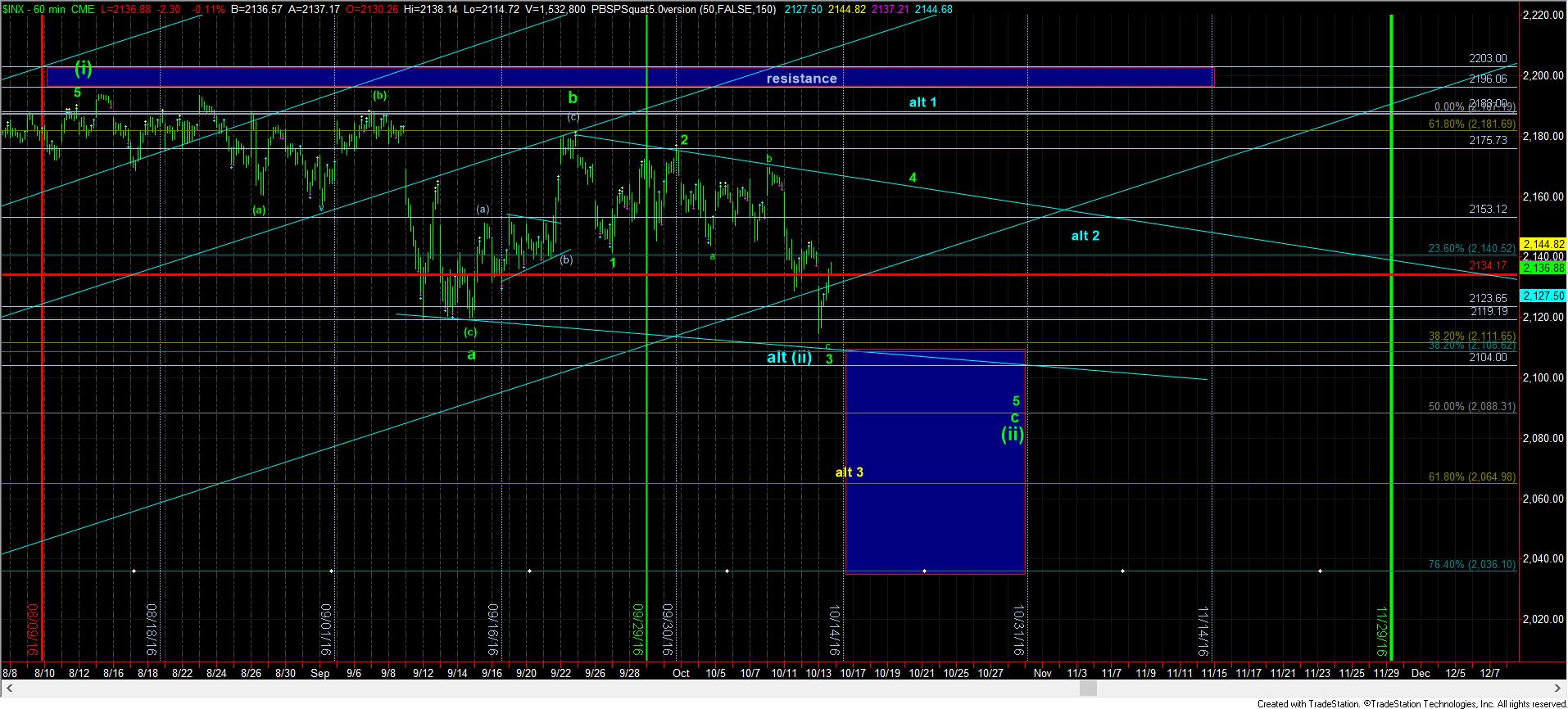Click the green 'a' wave label below (c)
This screenshot has width=1568, height=709.
click(x=471, y=355)
